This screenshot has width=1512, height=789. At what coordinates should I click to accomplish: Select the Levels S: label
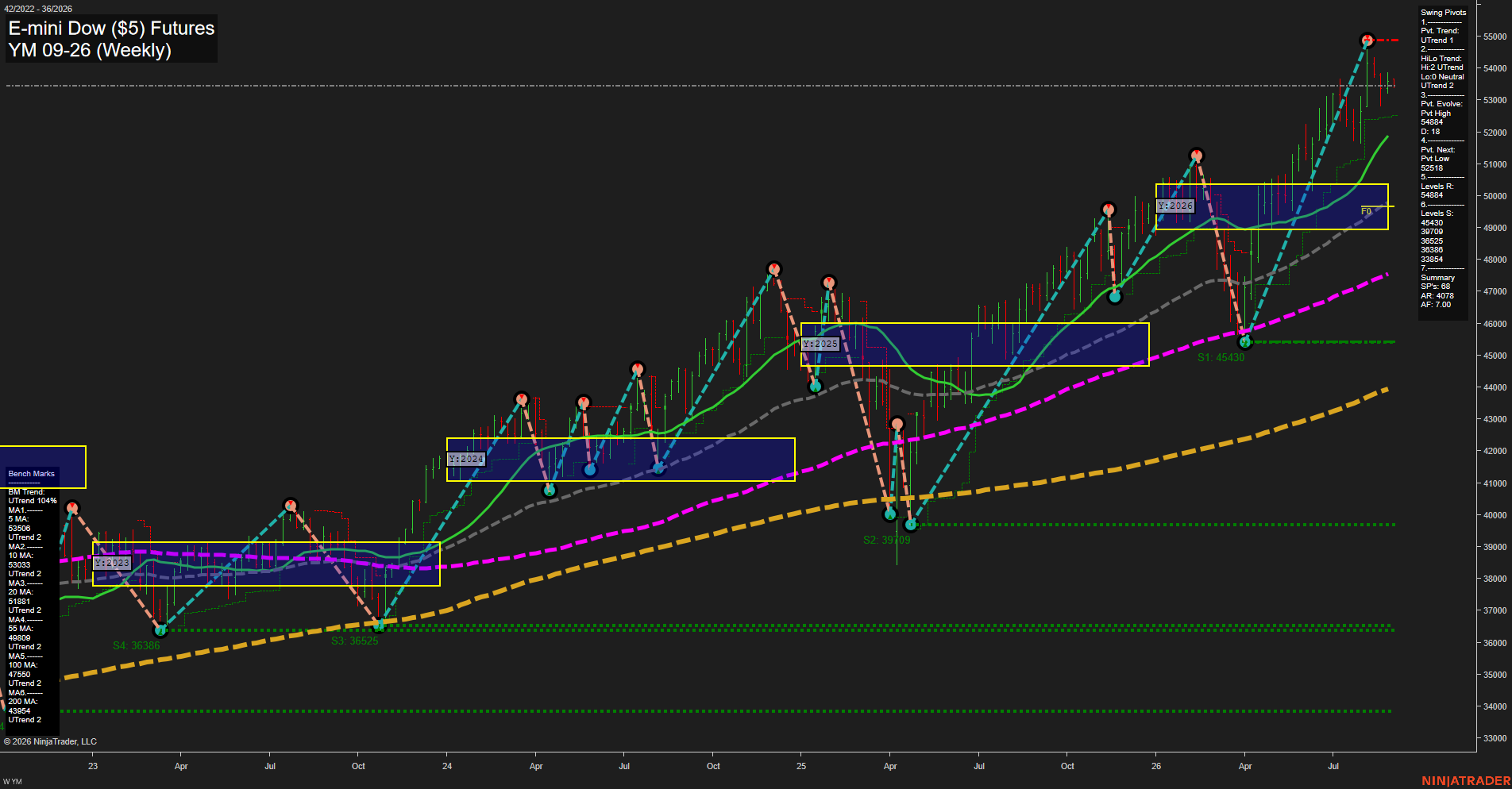point(1437,214)
